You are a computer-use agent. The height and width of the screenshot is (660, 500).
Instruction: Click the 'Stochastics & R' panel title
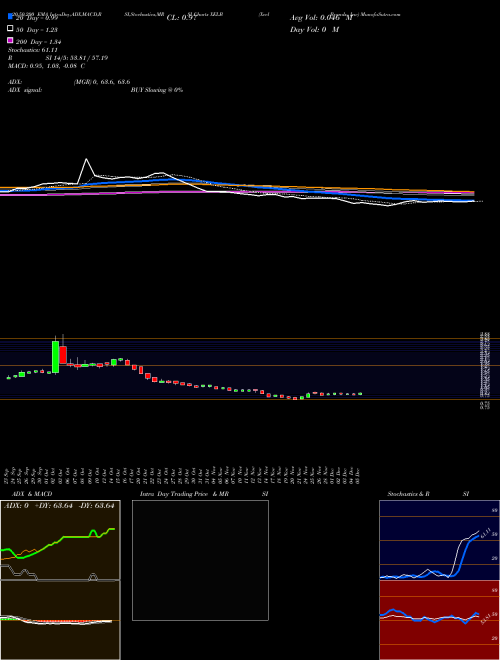point(409,494)
